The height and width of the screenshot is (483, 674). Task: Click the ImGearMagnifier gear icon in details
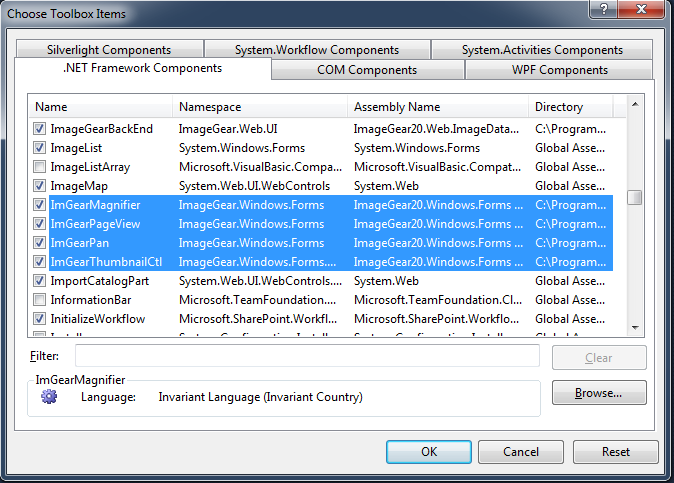click(x=49, y=396)
